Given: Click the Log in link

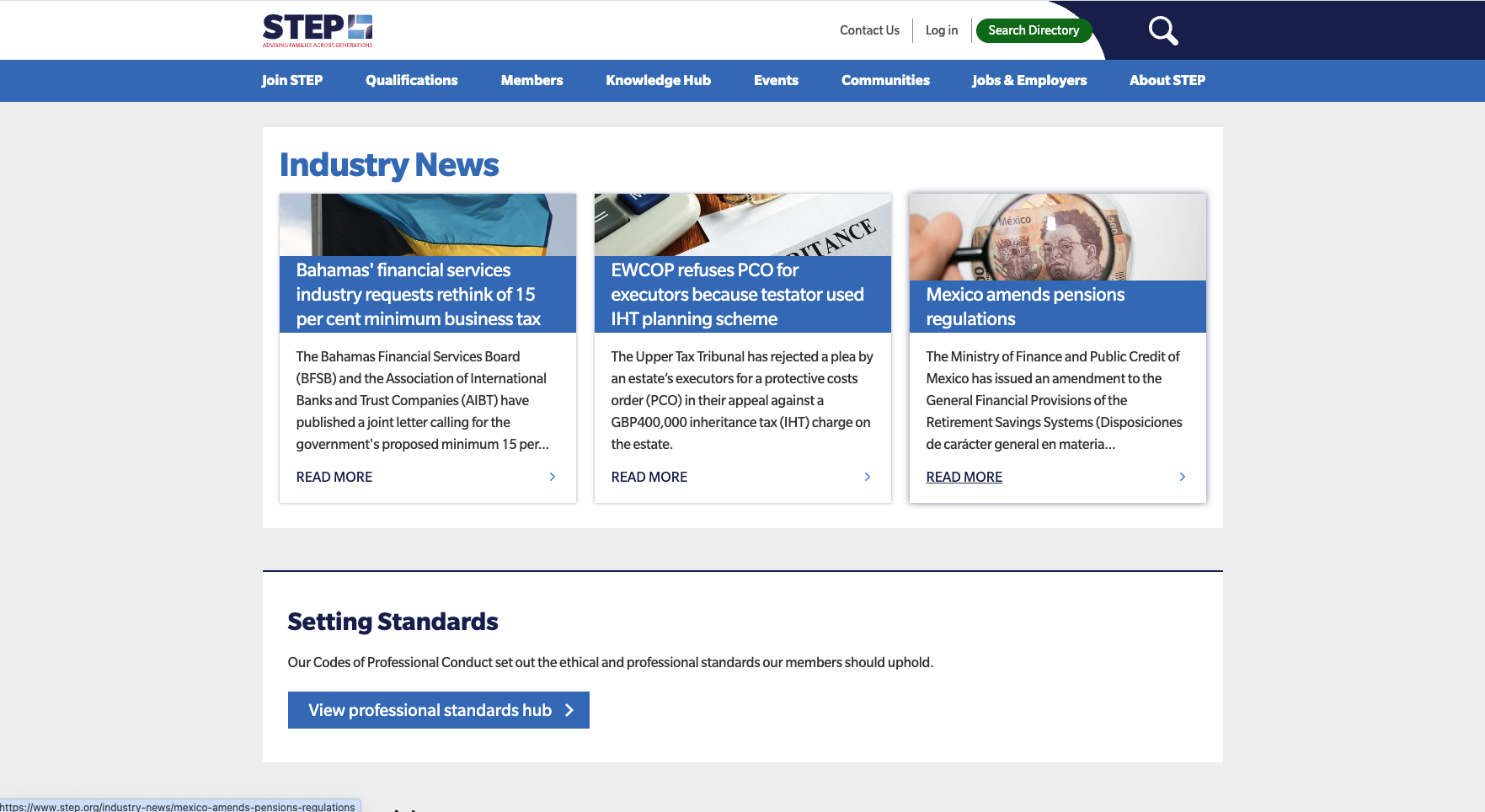Looking at the screenshot, I should pyautogui.click(x=941, y=30).
